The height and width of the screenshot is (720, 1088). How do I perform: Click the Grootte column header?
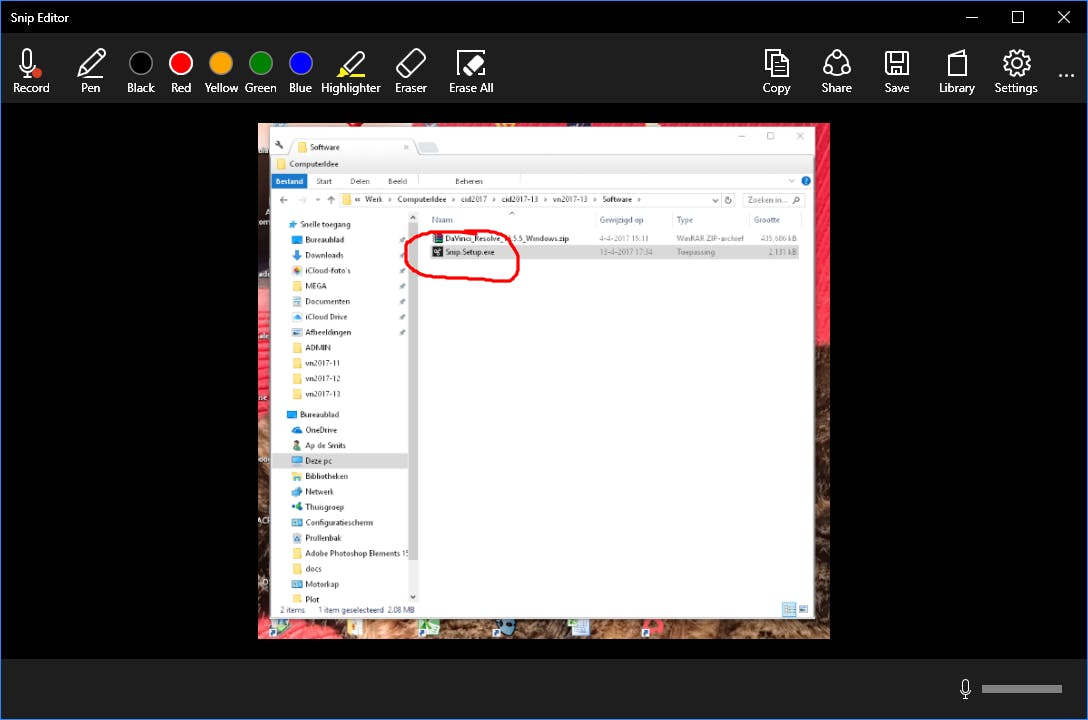(x=767, y=220)
